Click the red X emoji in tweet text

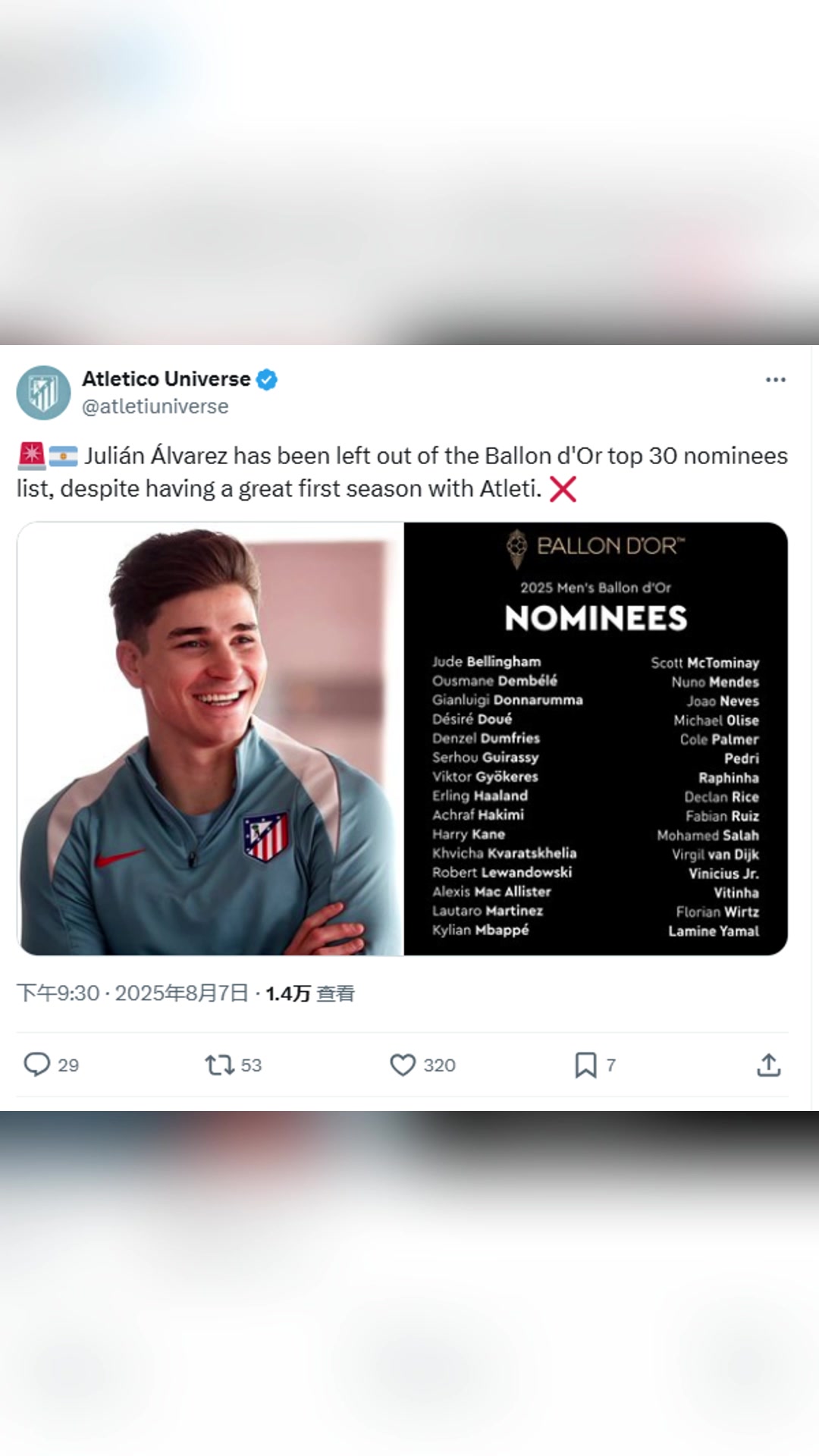(x=563, y=489)
